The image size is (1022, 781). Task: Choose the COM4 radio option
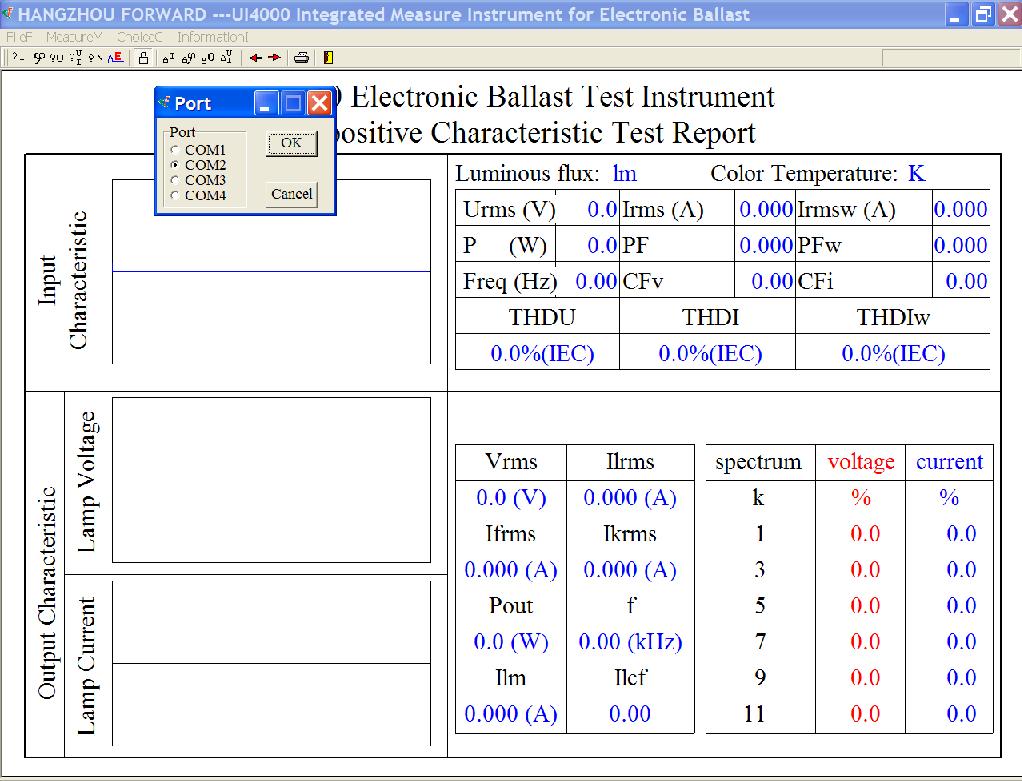(x=175, y=195)
